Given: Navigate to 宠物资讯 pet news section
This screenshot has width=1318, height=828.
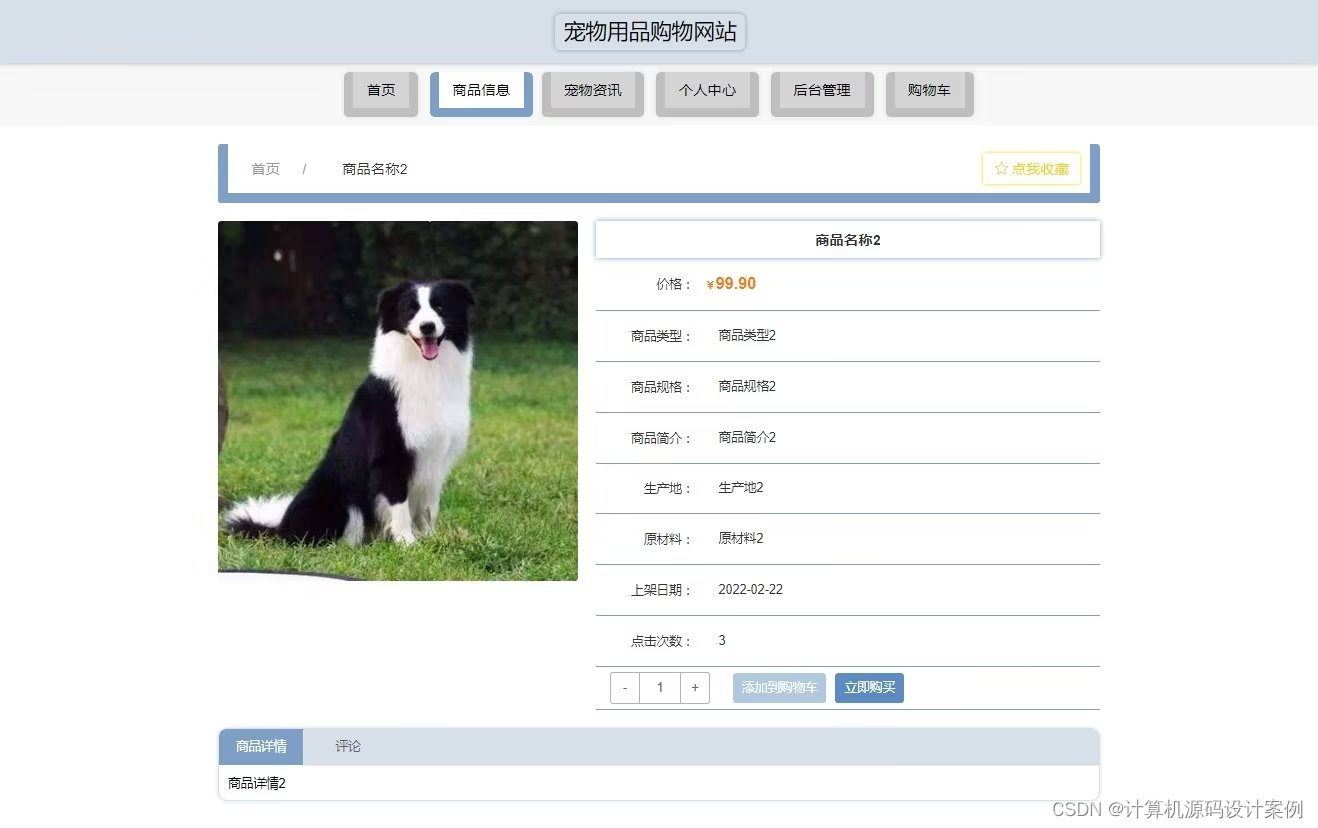Looking at the screenshot, I should [x=592, y=91].
